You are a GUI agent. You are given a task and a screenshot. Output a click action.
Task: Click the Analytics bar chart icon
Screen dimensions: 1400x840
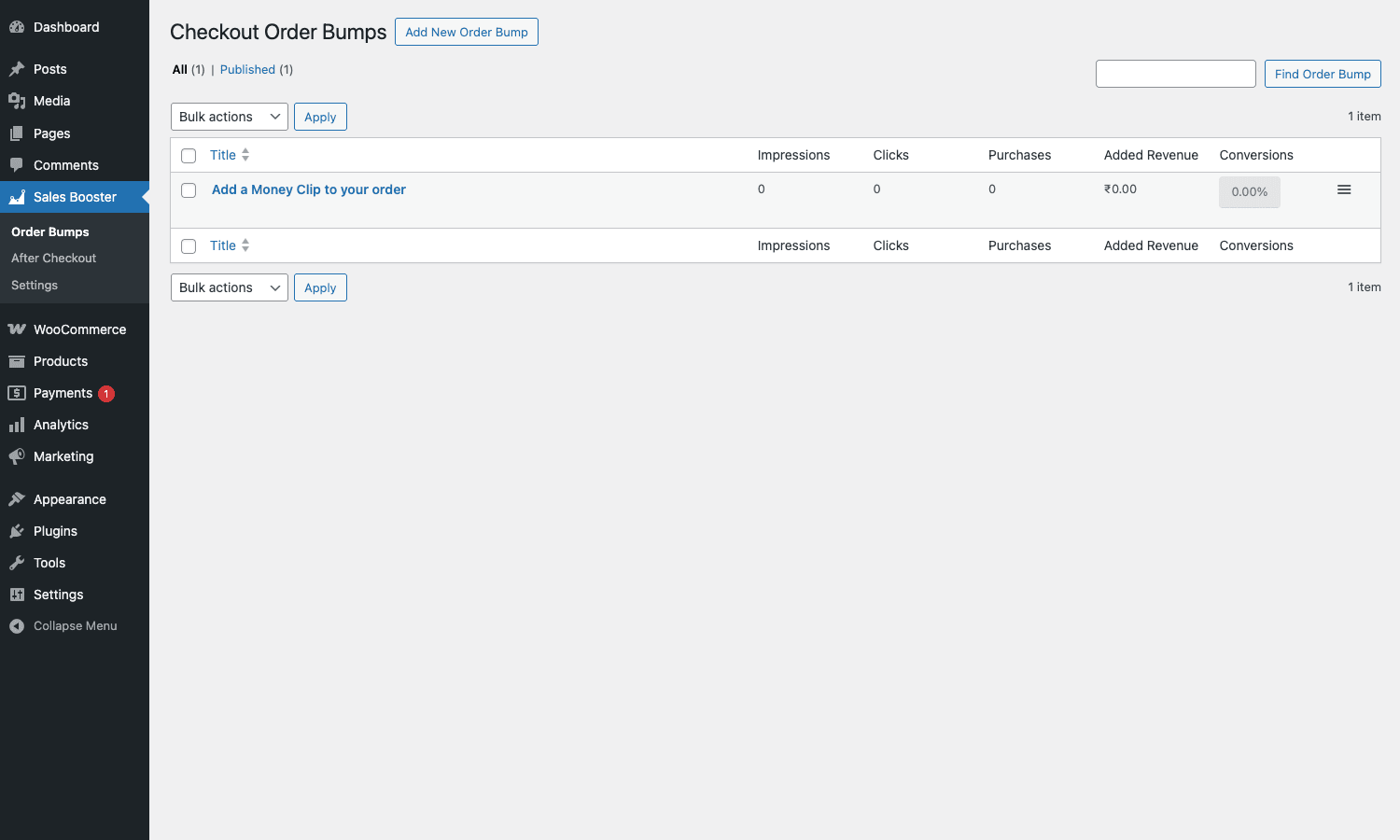(17, 425)
